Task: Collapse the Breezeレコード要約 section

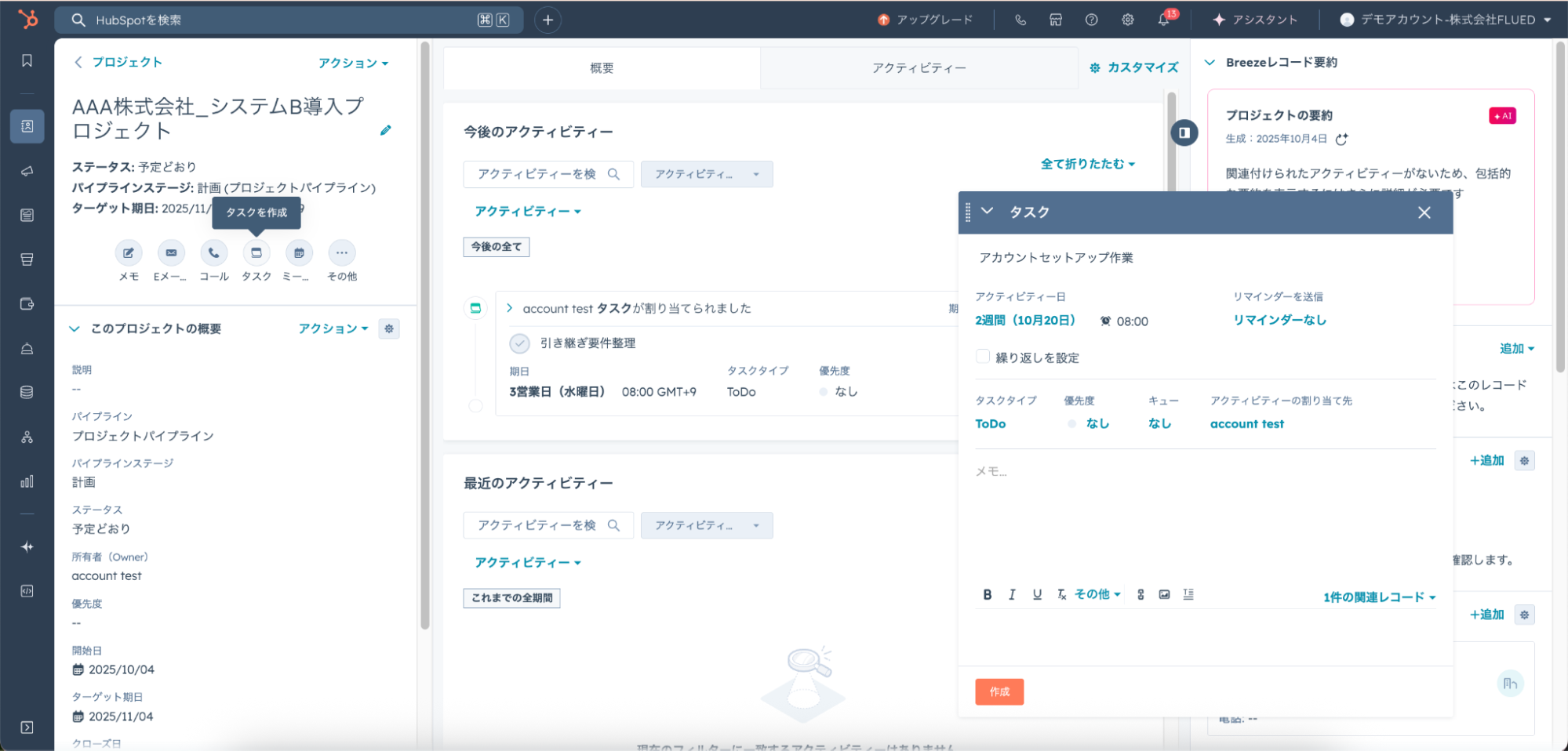Action: pyautogui.click(x=1210, y=63)
